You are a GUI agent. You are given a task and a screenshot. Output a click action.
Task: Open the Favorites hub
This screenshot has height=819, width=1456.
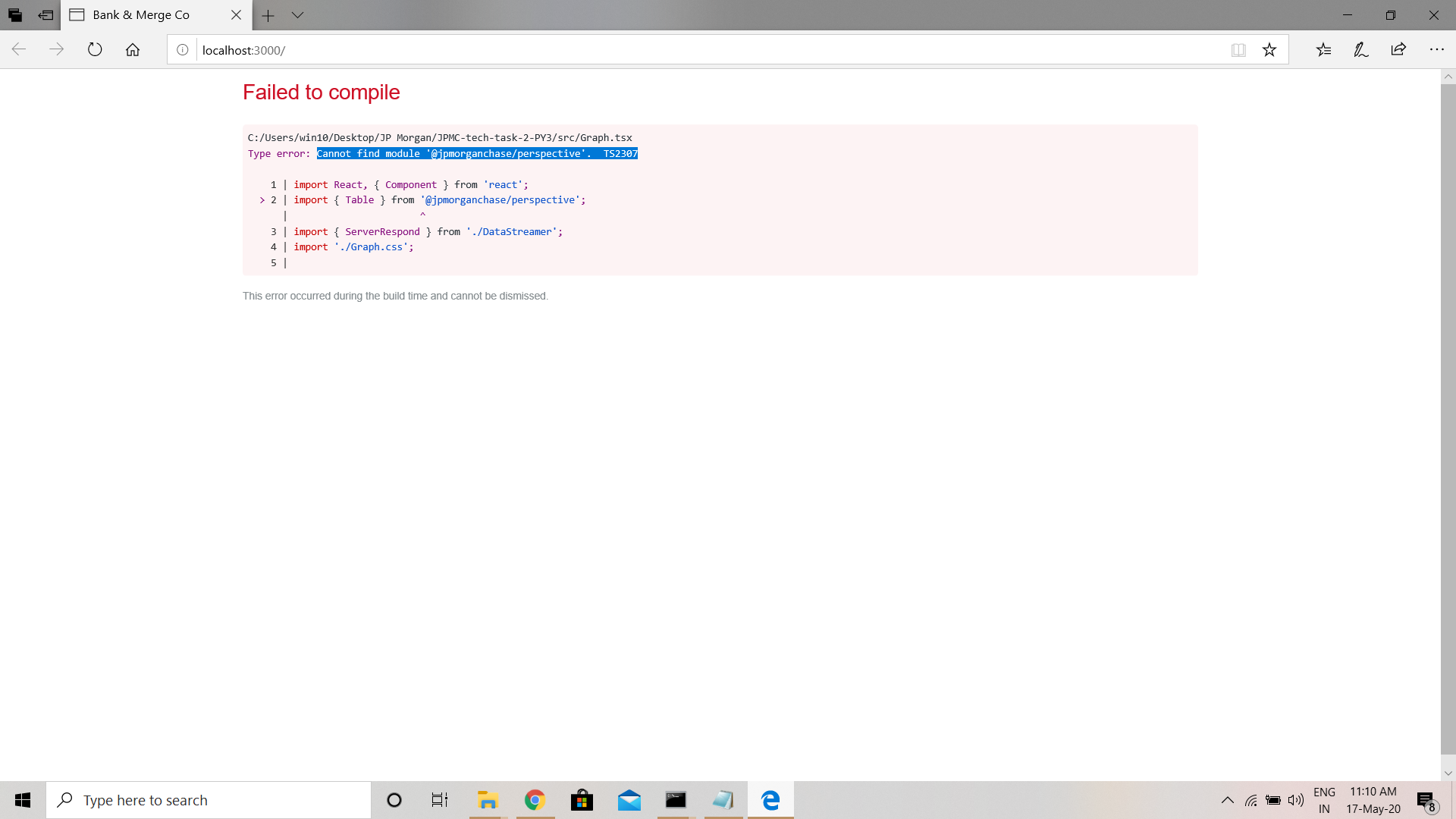pyautogui.click(x=1324, y=50)
